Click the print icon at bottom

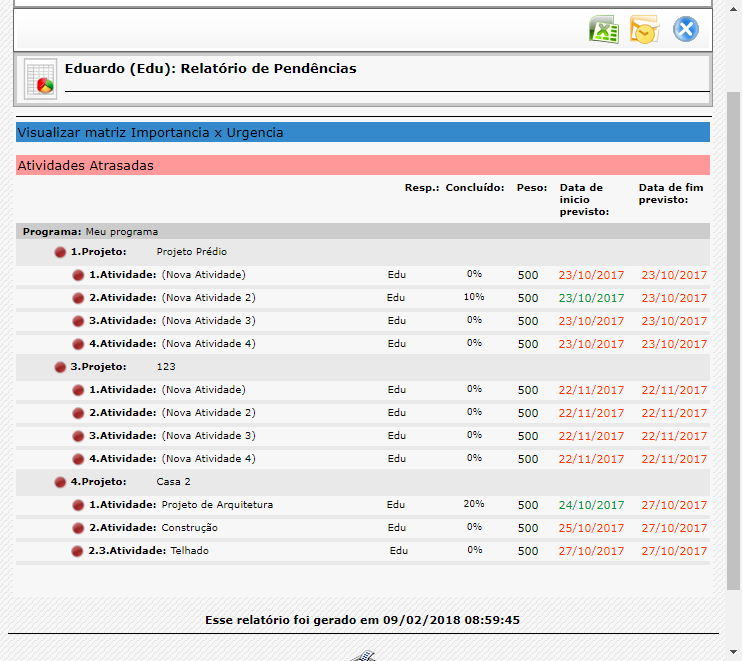[x=363, y=656]
